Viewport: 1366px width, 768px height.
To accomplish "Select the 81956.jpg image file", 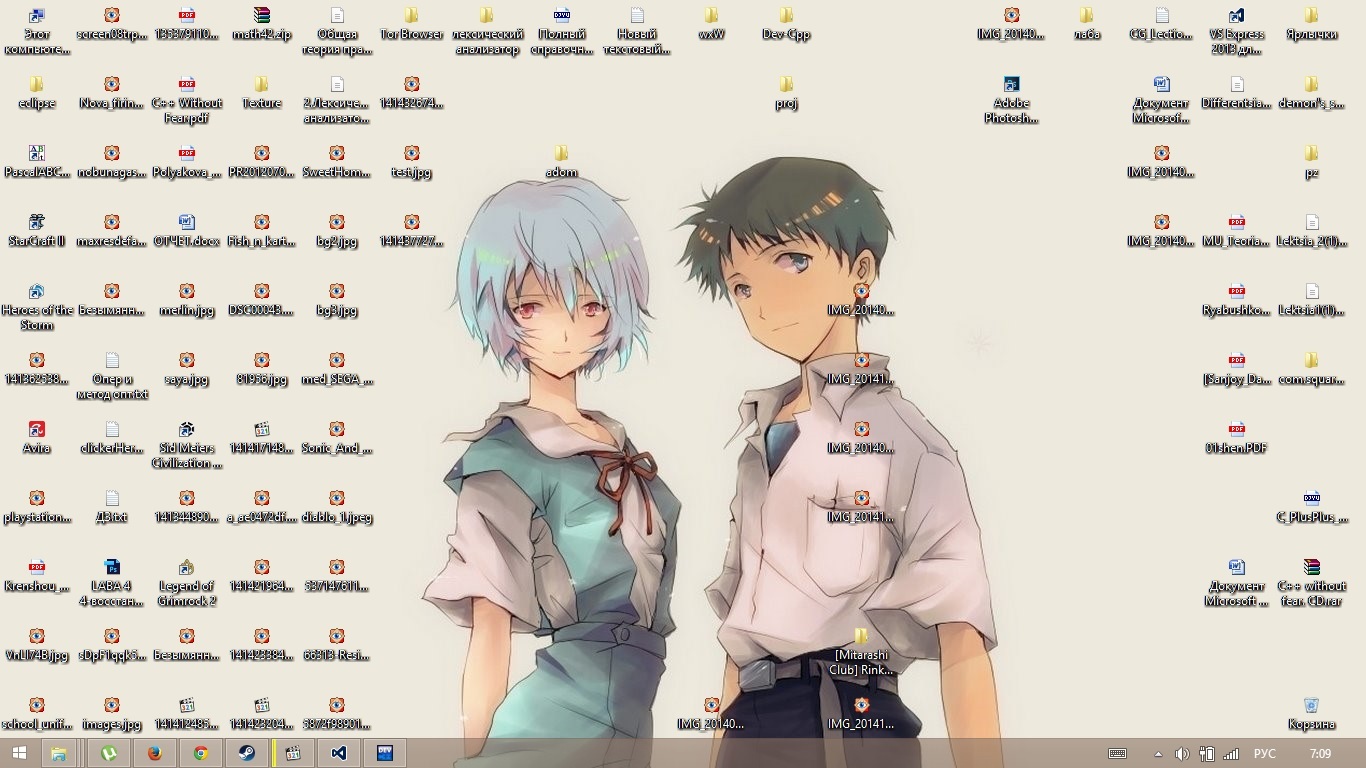I will (262, 369).
